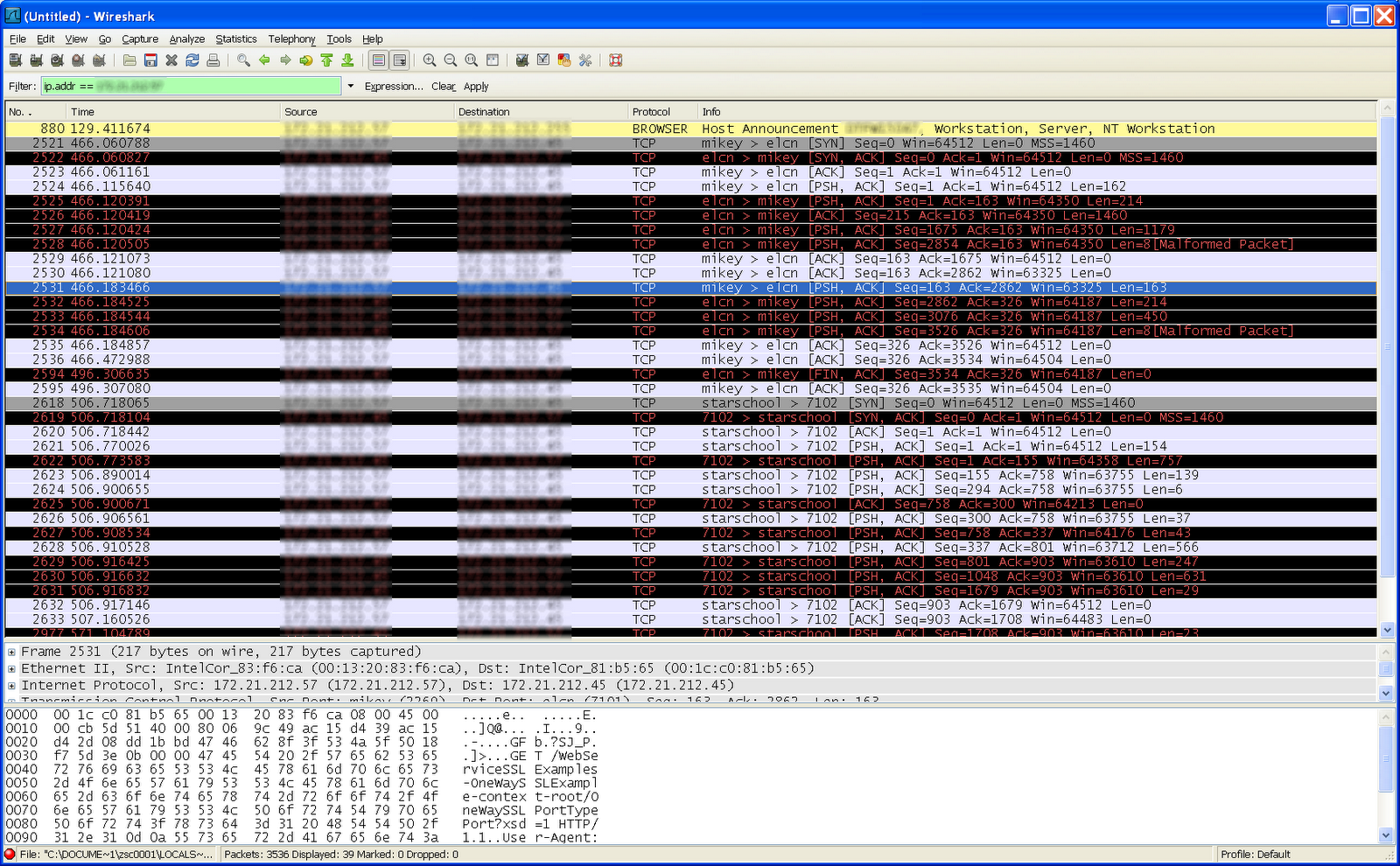Viewport: 1400px width, 866px height.
Task: Clear the display filter
Action: tap(443, 87)
